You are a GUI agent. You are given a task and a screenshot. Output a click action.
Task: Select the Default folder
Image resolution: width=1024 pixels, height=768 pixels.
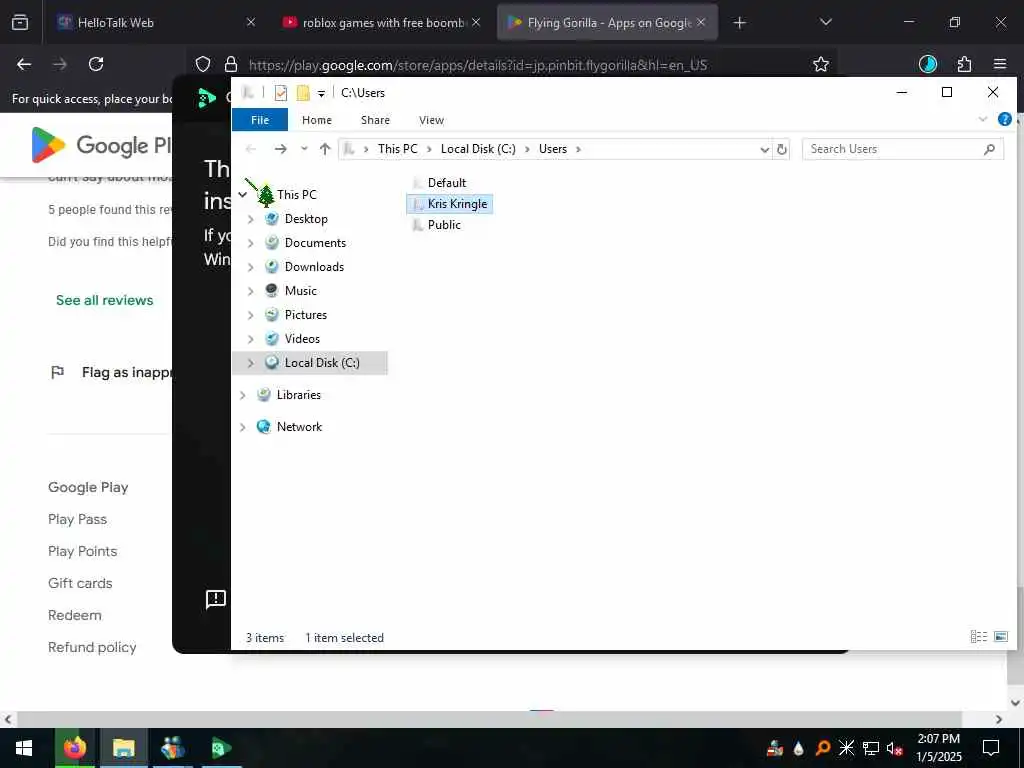tap(447, 183)
